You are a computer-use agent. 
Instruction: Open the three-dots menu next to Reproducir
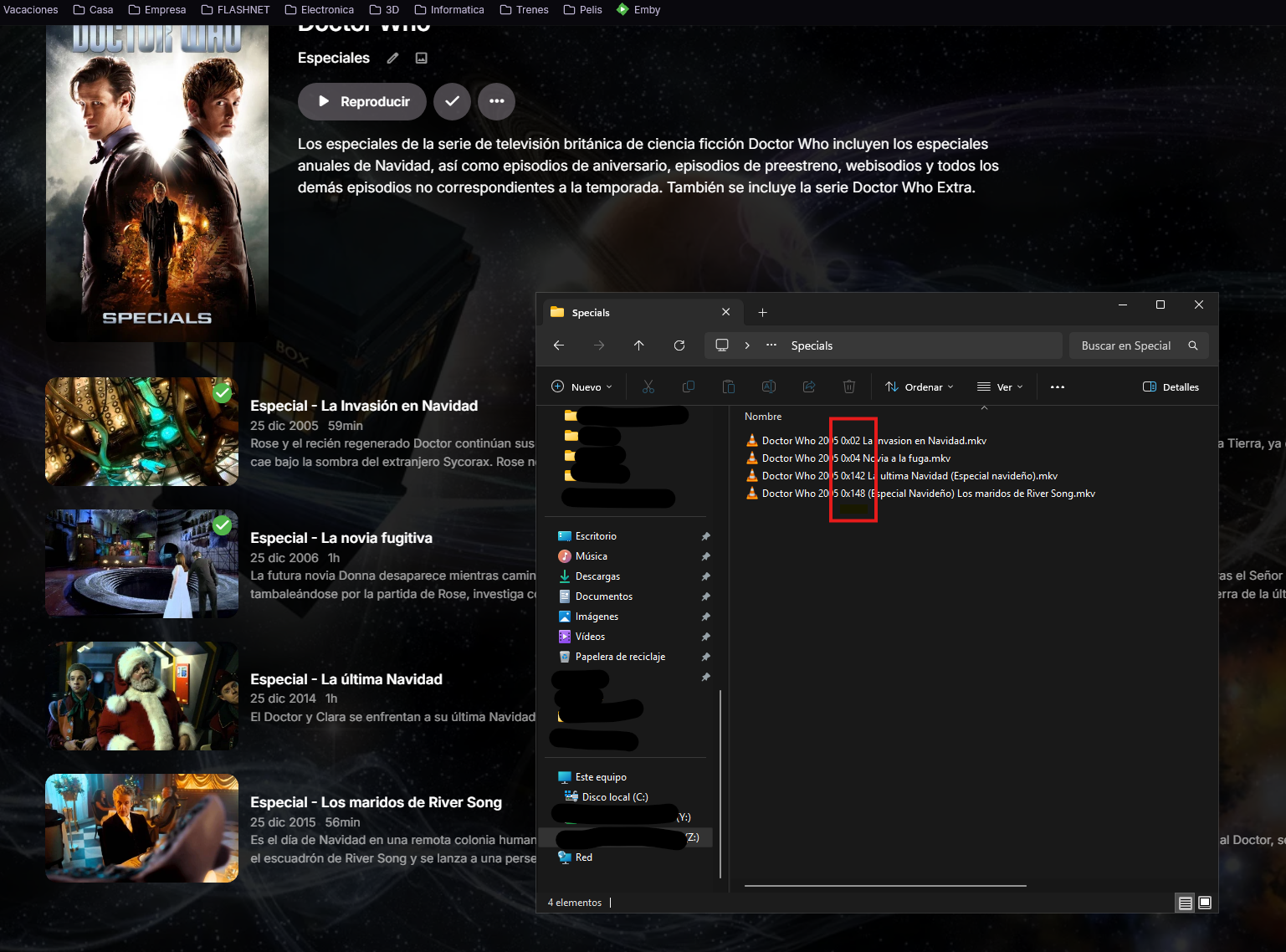point(496,101)
